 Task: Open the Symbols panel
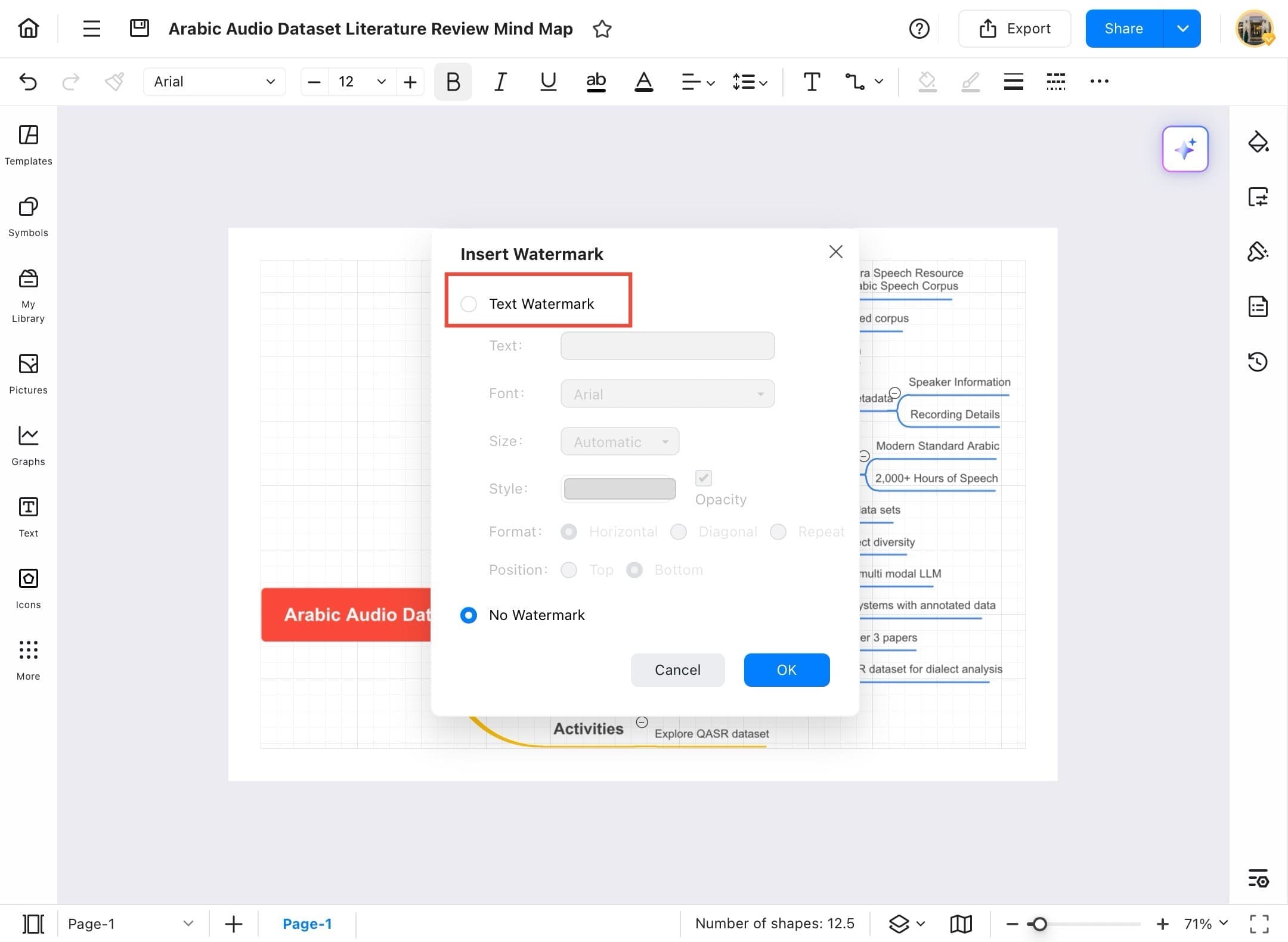[x=27, y=216]
